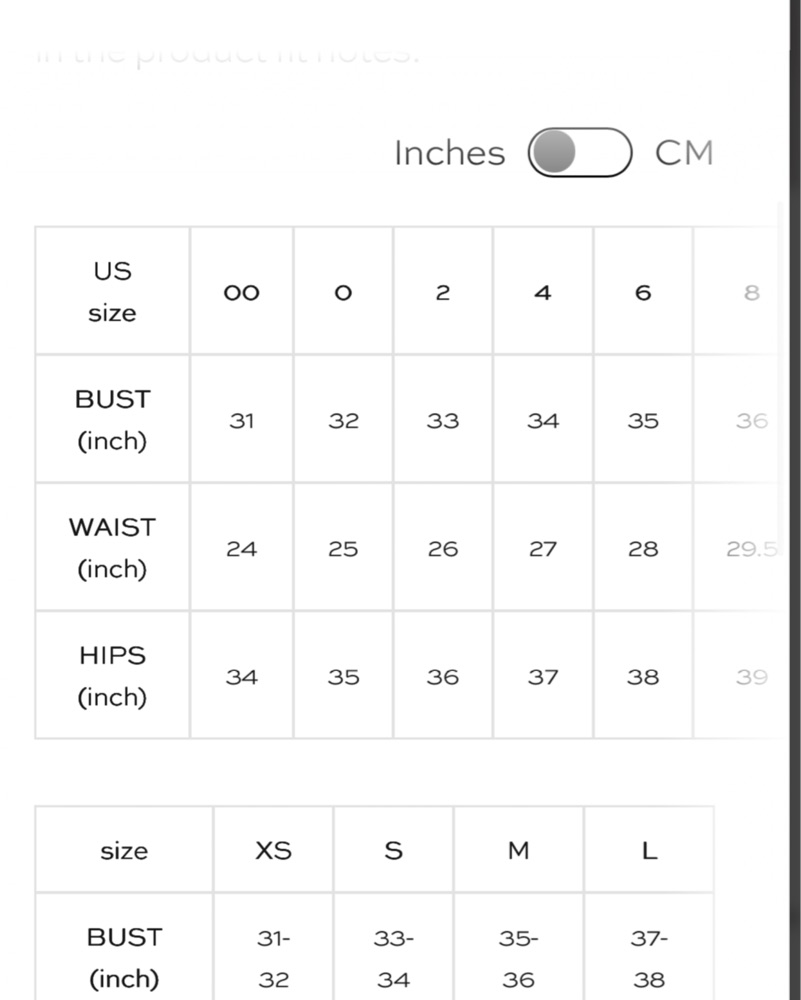Select US size 2 column header
801x1000 pixels.
443,292
